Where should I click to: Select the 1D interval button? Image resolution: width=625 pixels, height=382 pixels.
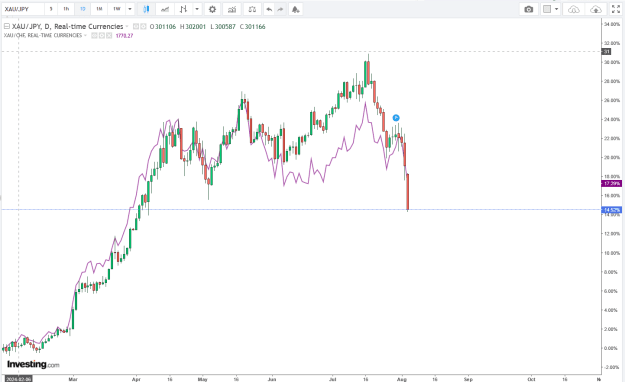click(83, 9)
